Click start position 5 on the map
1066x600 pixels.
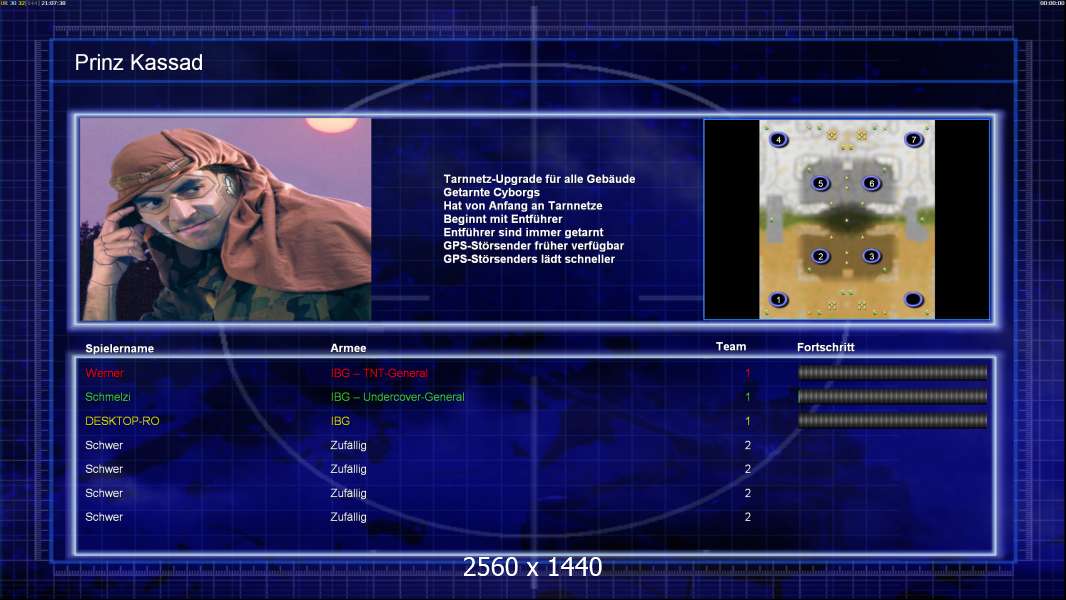click(x=821, y=183)
